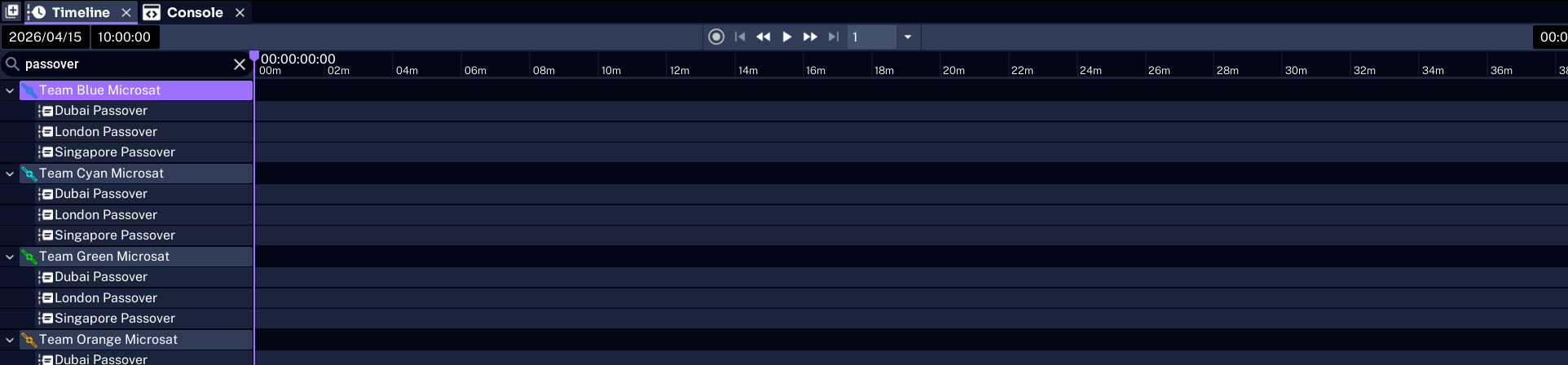Close the Console tab
1568x365 pixels.
[240, 13]
